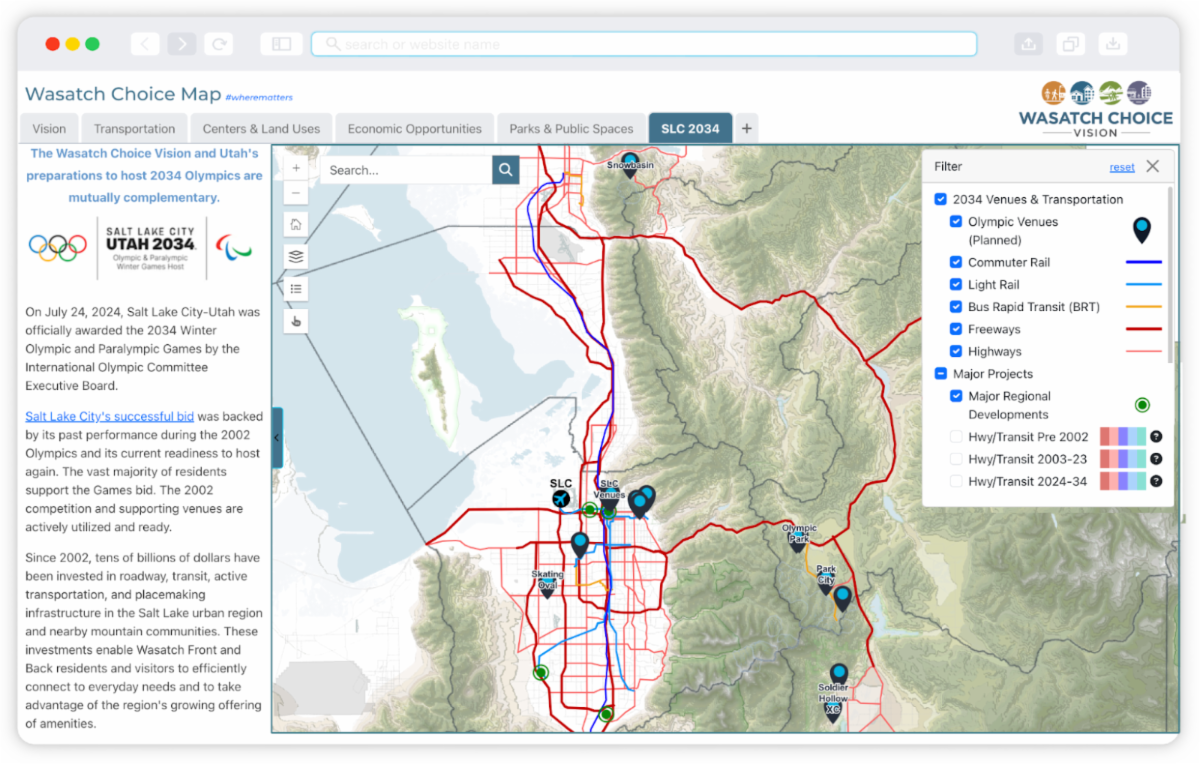This screenshot has width=1200, height=764.
Task: Switch to the Transportation tab
Action: tap(134, 129)
